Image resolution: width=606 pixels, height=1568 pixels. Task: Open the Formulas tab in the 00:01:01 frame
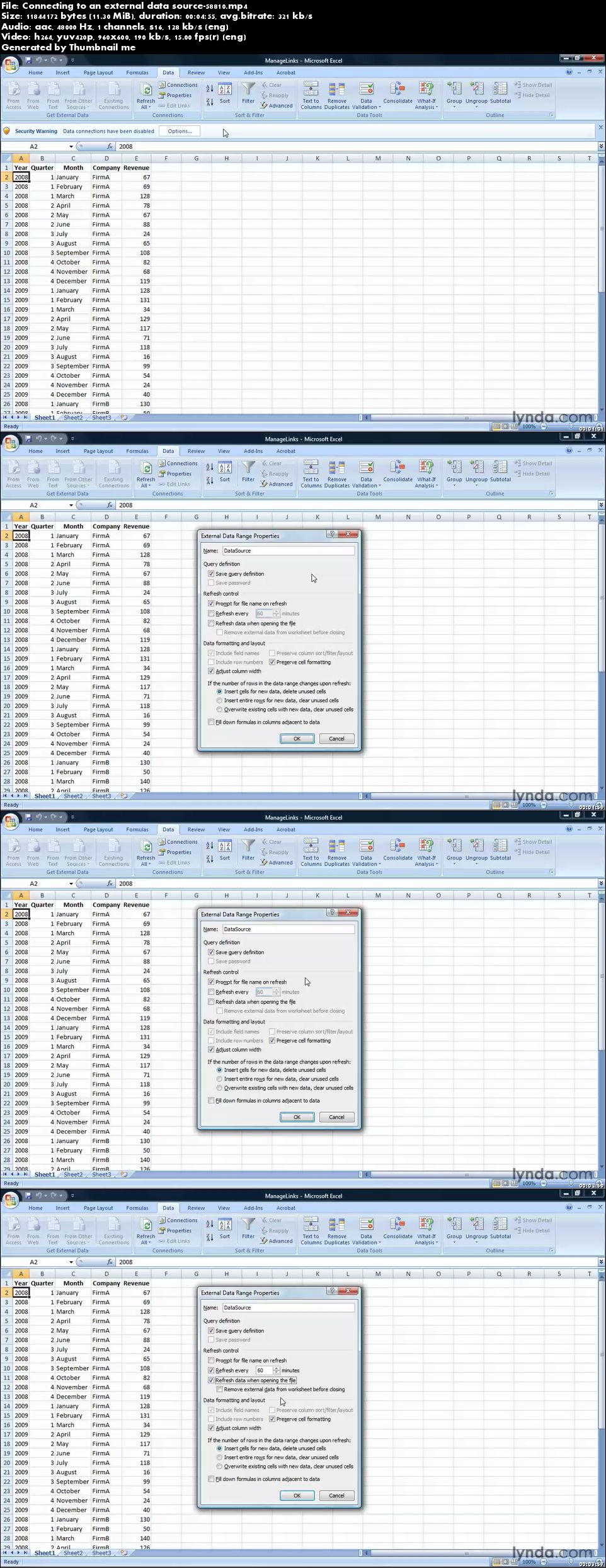[x=137, y=72]
